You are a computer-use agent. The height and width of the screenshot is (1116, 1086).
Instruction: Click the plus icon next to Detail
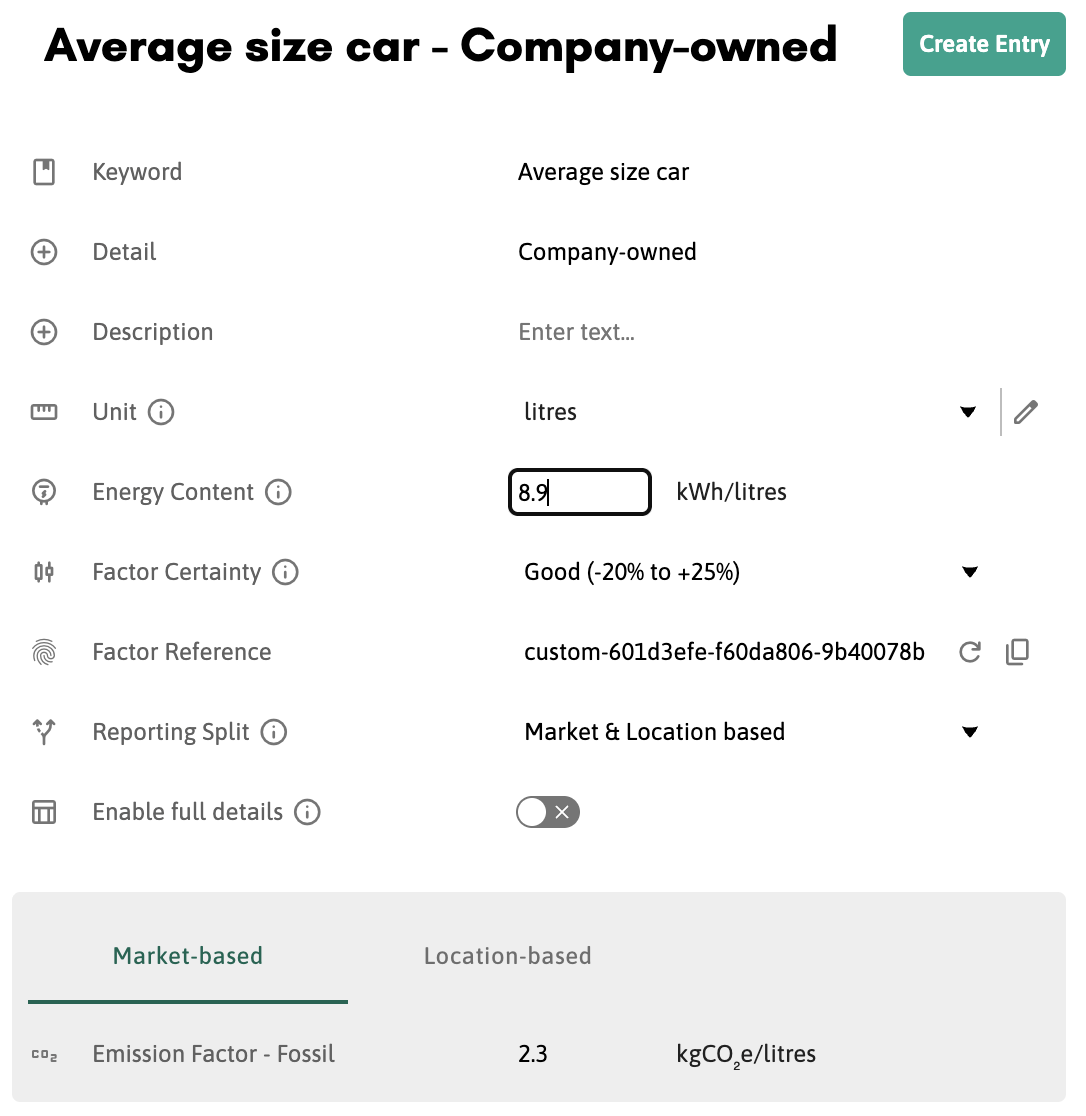click(x=44, y=252)
